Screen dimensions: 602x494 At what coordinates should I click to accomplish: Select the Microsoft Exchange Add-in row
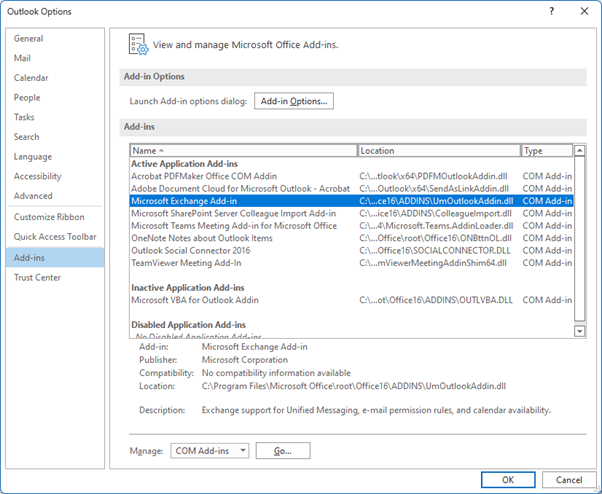(x=351, y=201)
